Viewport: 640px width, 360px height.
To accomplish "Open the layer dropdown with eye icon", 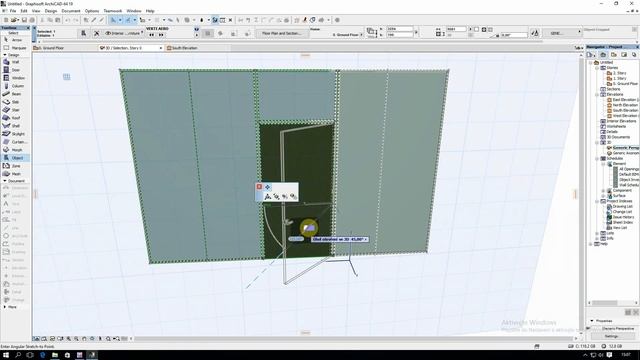I will [124, 33].
